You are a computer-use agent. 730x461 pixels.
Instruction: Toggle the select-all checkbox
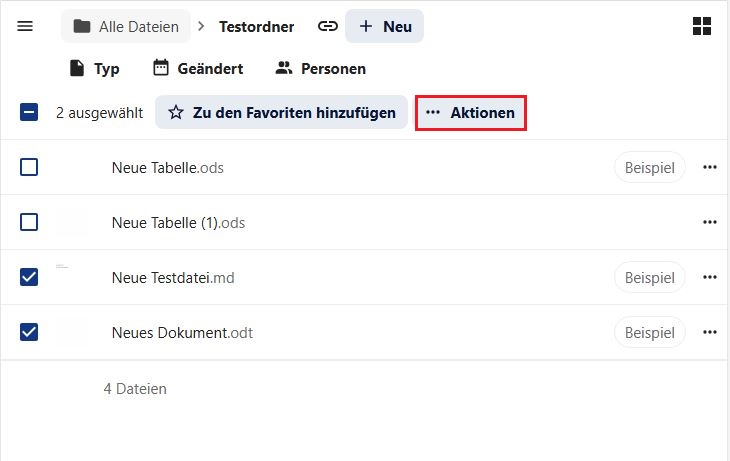29,113
